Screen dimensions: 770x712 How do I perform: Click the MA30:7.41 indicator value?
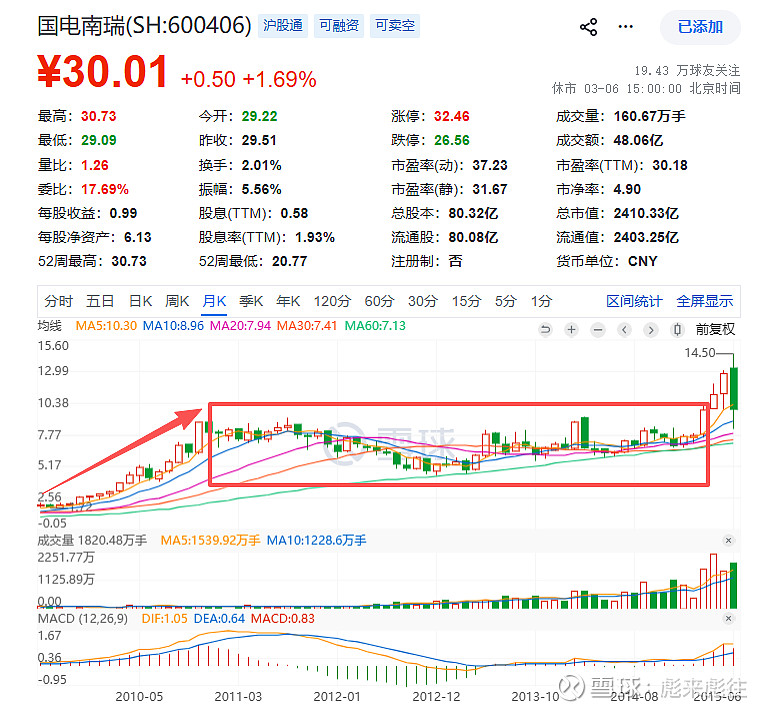tap(307, 326)
